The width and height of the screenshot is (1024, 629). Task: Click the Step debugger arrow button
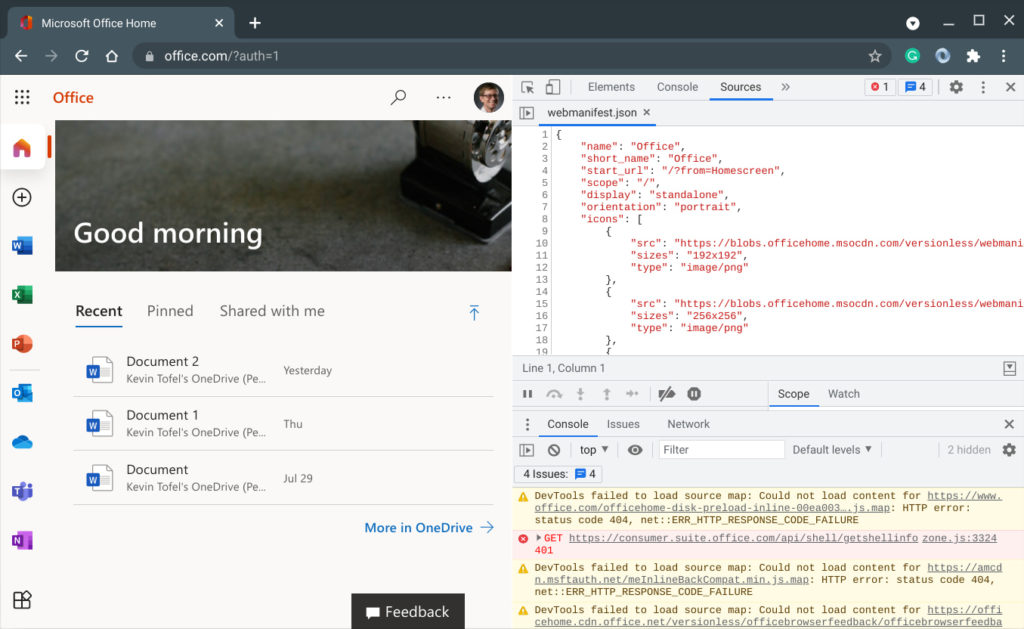(632, 394)
